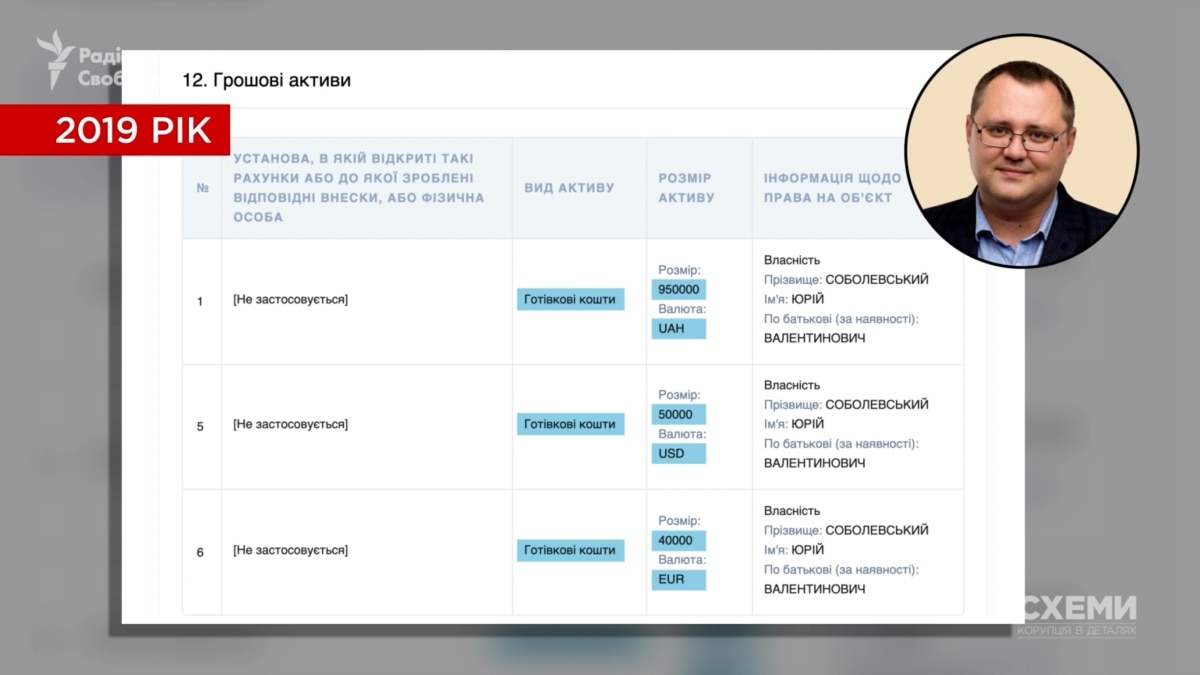The width and height of the screenshot is (1200, 675).
Task: Click the circular portrait photo
Action: coord(1021,150)
